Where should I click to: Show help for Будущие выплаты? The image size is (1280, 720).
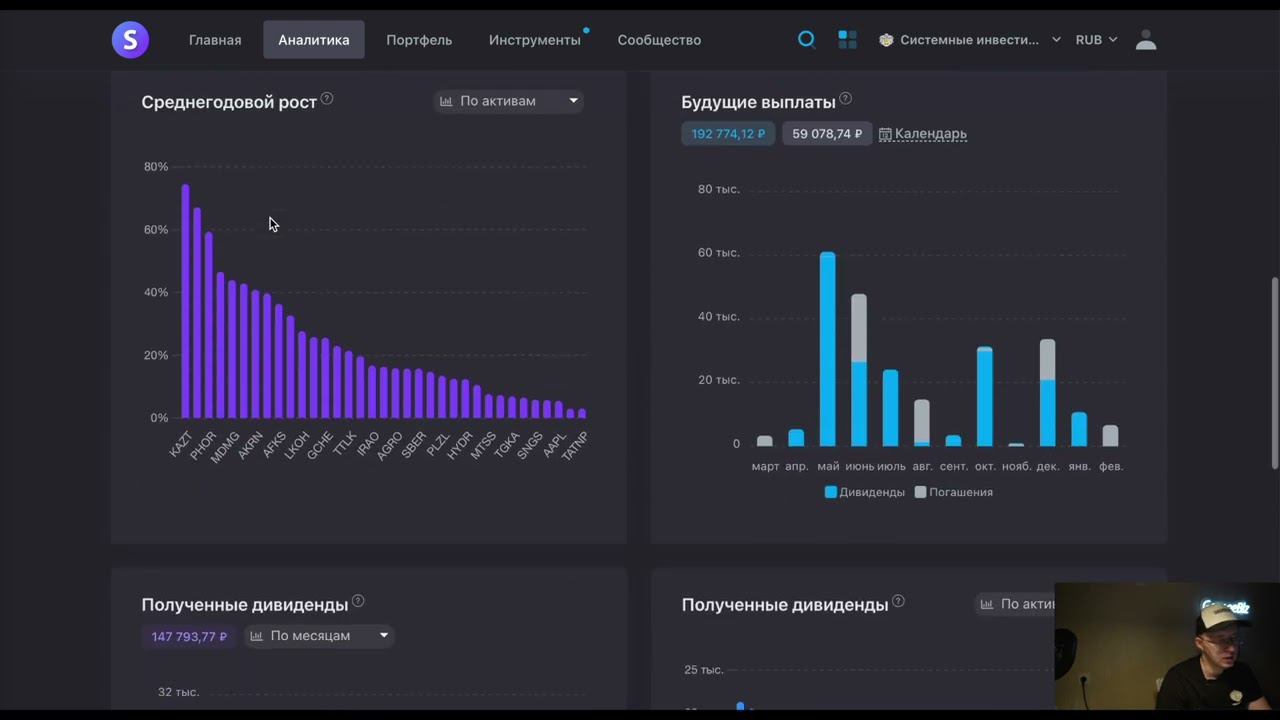click(845, 99)
